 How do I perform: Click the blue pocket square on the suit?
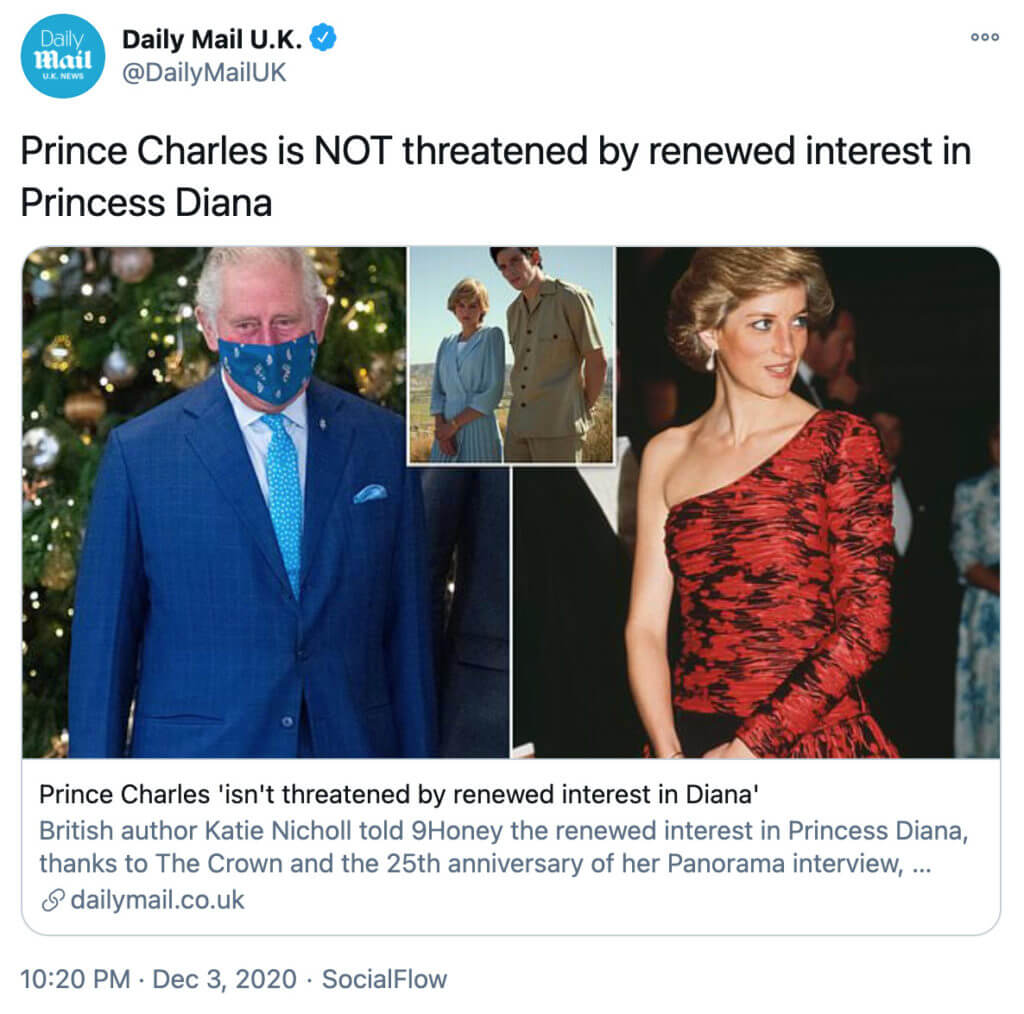(369, 492)
